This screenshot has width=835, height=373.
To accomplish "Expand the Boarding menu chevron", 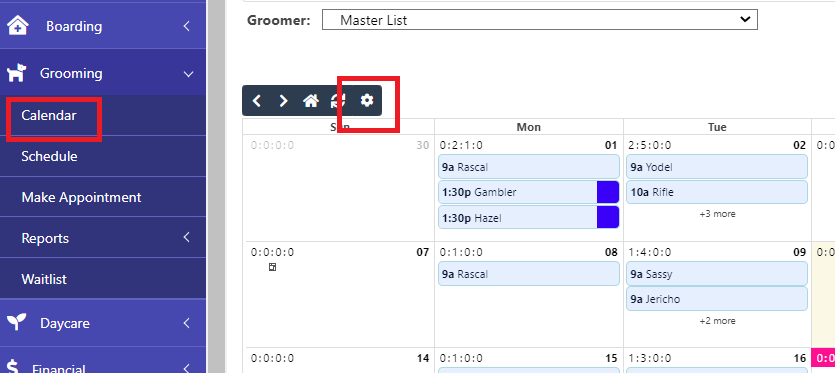I will [x=186, y=26].
